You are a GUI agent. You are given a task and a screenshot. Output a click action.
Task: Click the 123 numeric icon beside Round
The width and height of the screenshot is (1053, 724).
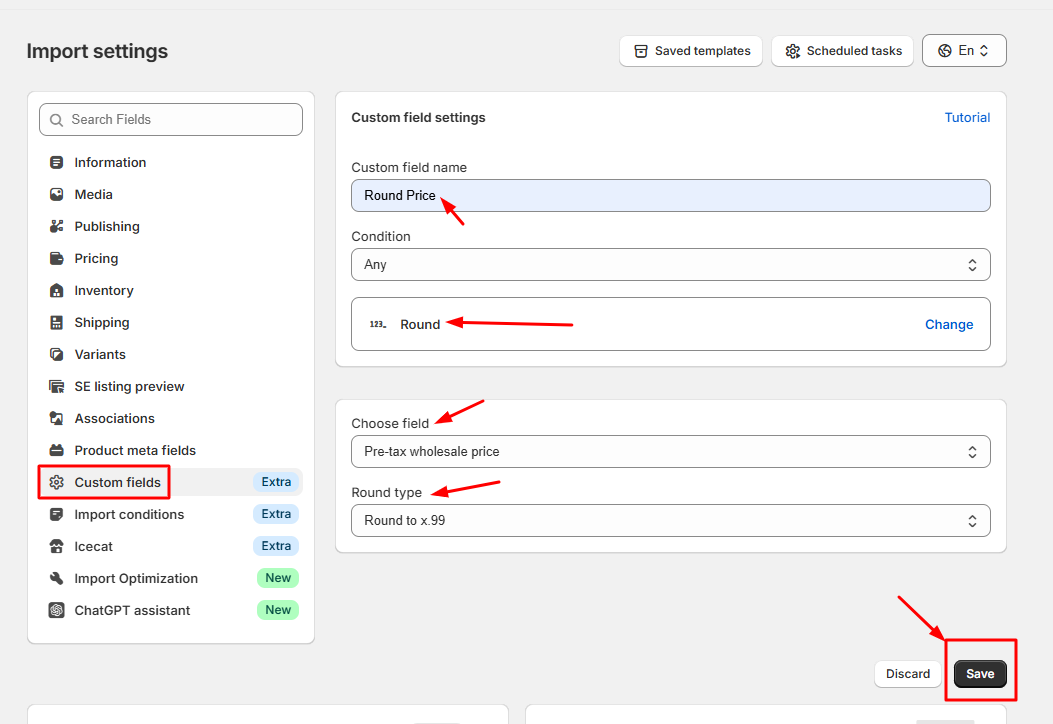coord(378,324)
